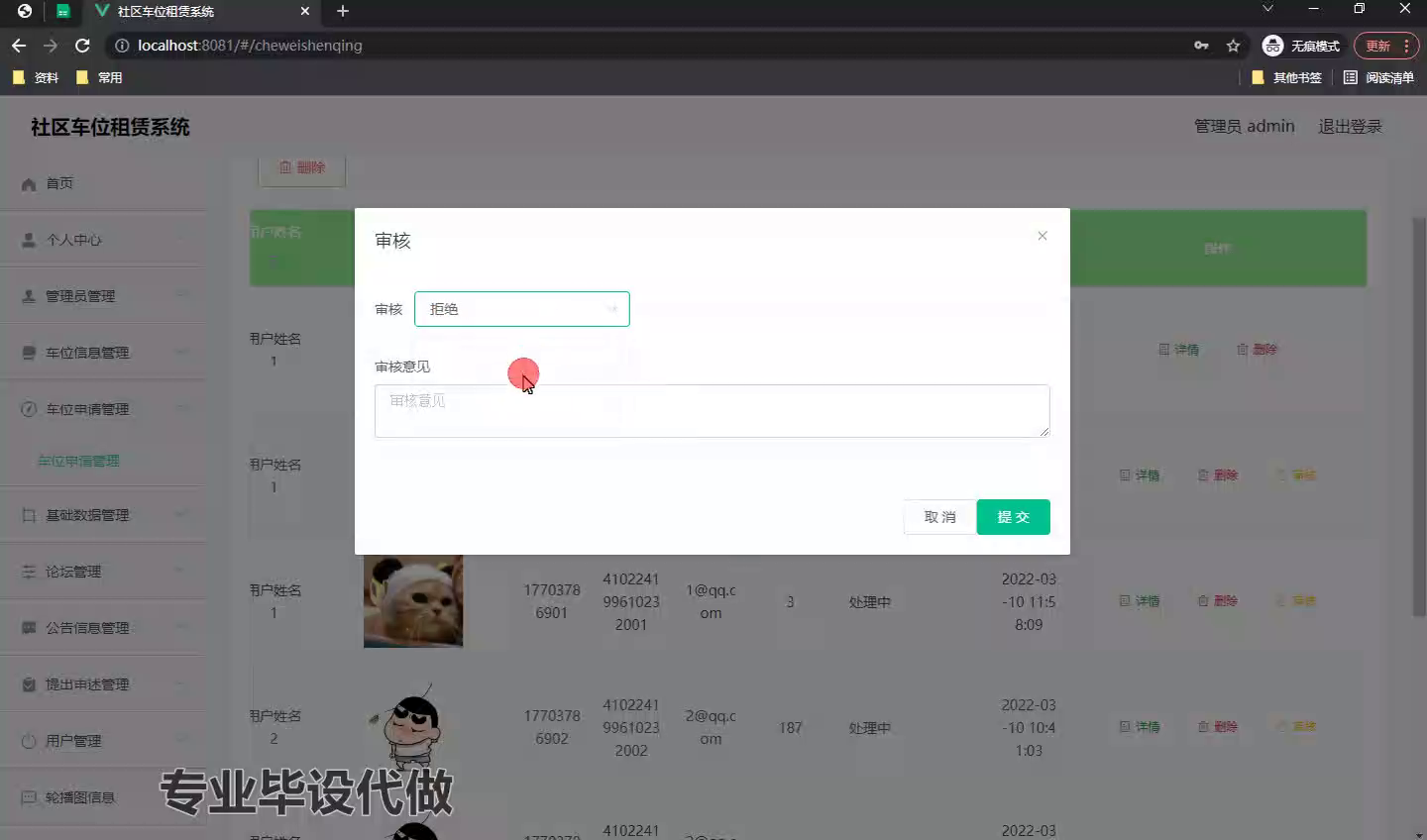Open a new browser tab
The width and height of the screenshot is (1427, 840).
(343, 11)
